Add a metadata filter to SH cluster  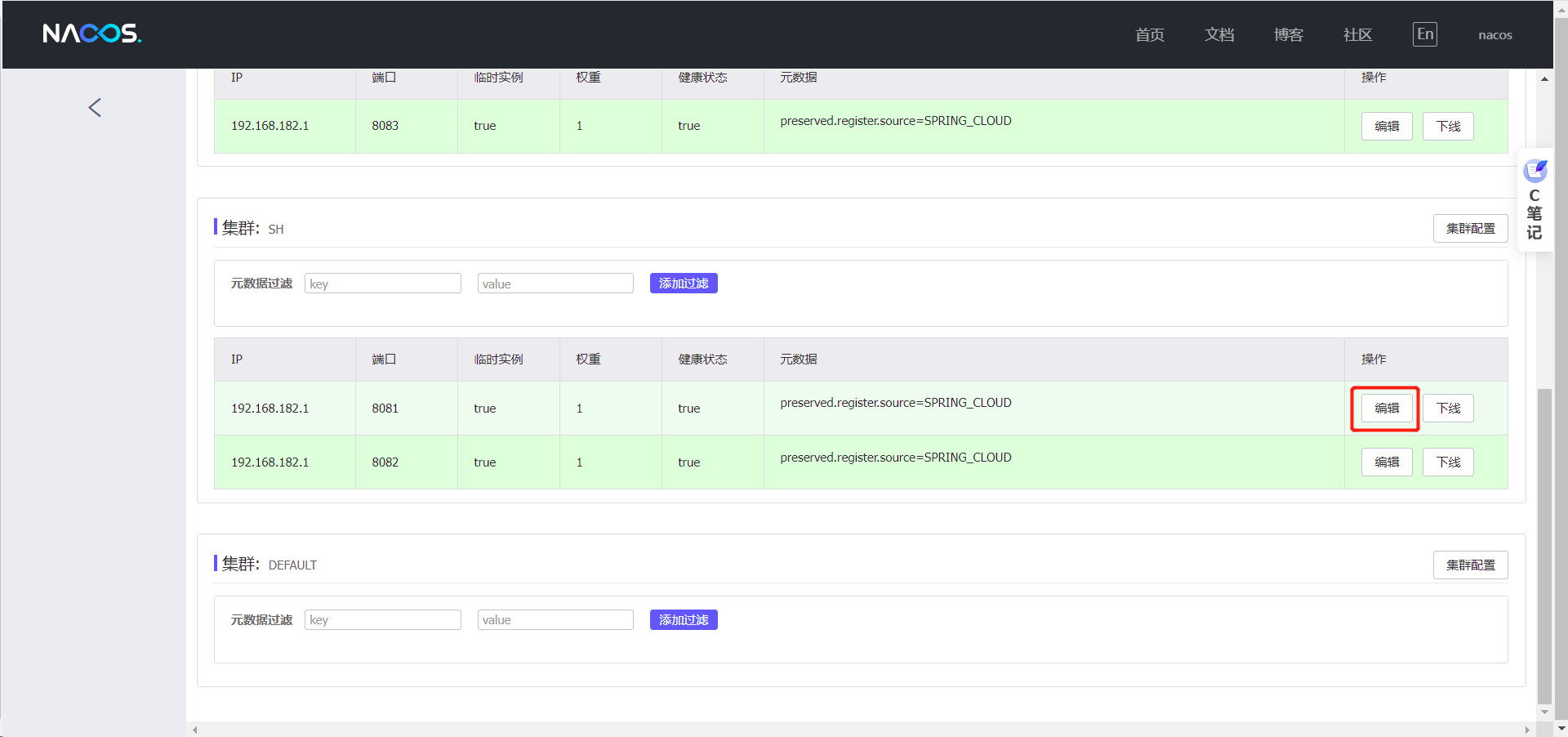684,284
